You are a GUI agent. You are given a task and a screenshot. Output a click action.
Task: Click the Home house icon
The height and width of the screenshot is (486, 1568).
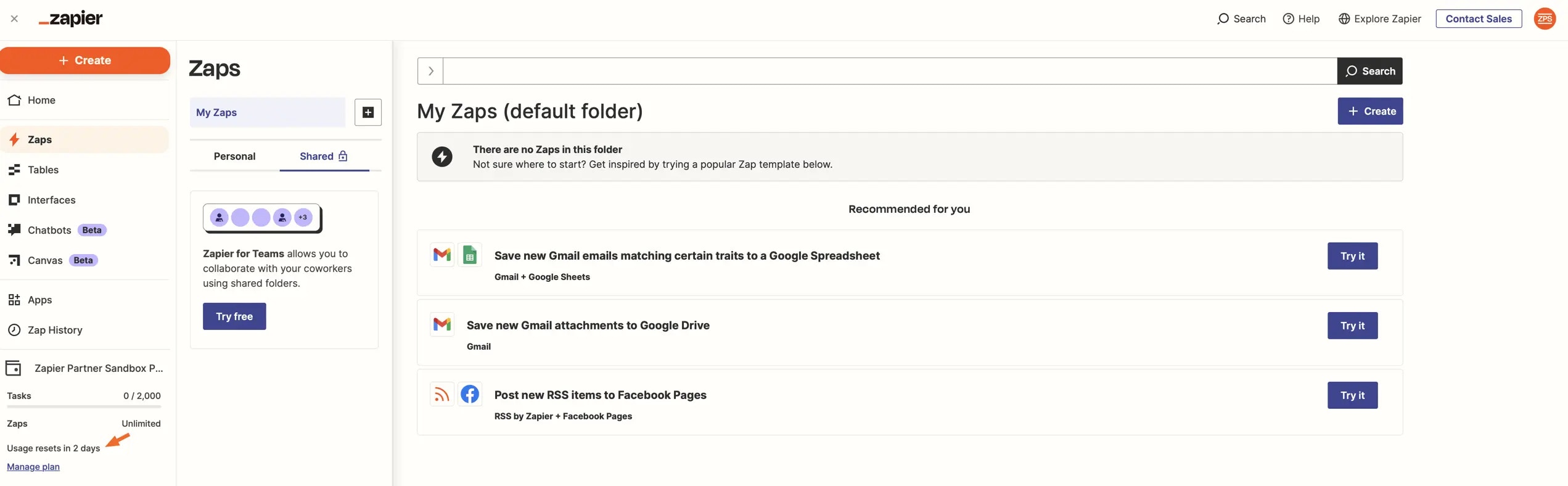pos(14,100)
